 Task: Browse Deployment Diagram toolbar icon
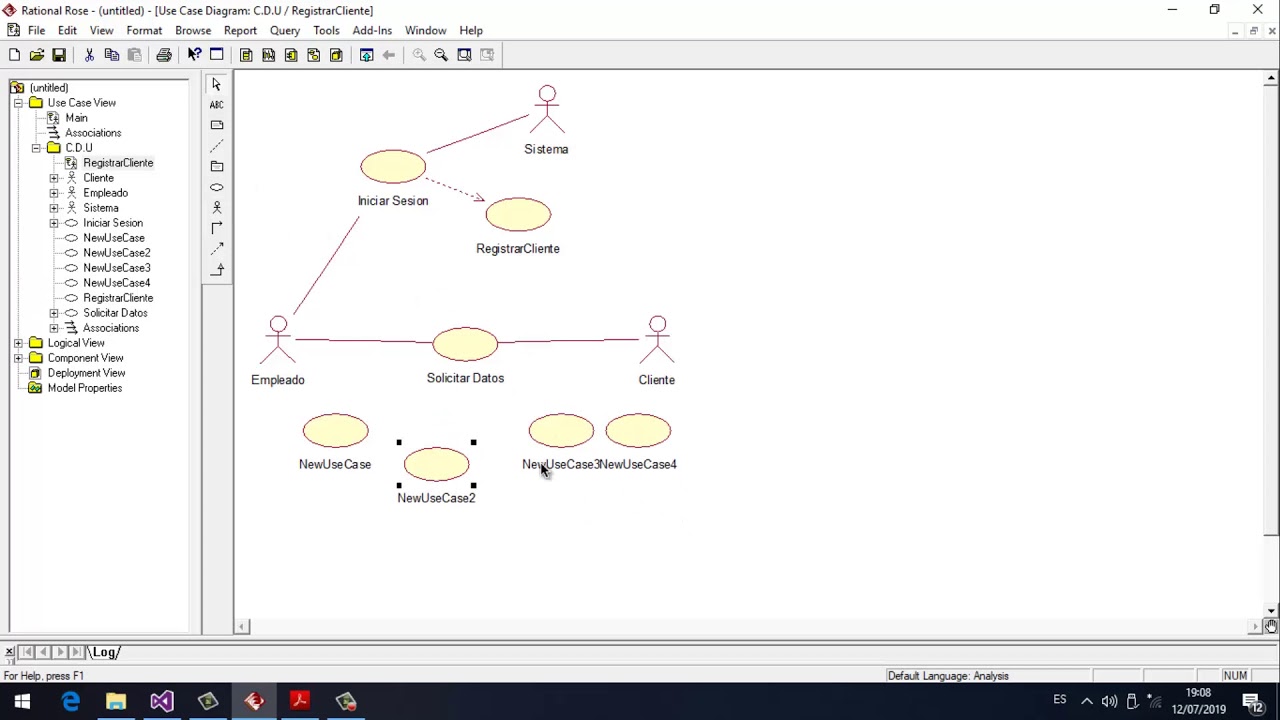(336, 55)
